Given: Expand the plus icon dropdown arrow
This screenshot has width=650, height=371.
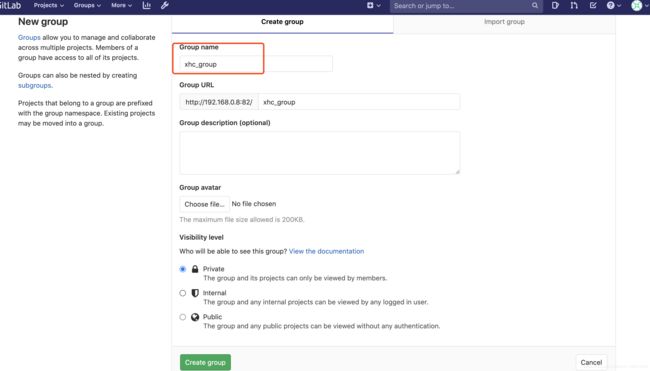Looking at the screenshot, I should coord(378,6).
